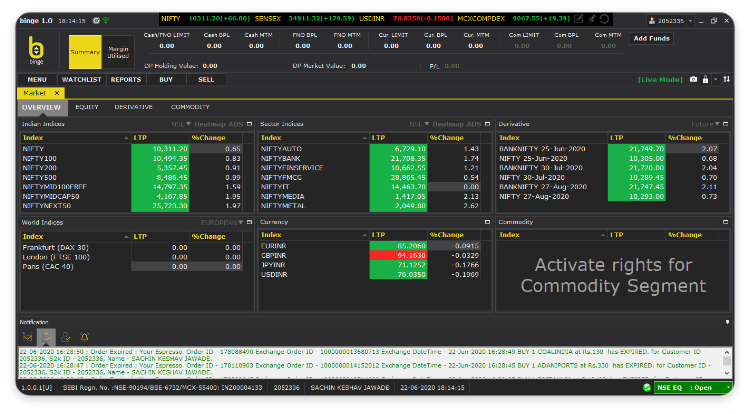
Task: Click the BUY button
Action: click(x=166, y=80)
